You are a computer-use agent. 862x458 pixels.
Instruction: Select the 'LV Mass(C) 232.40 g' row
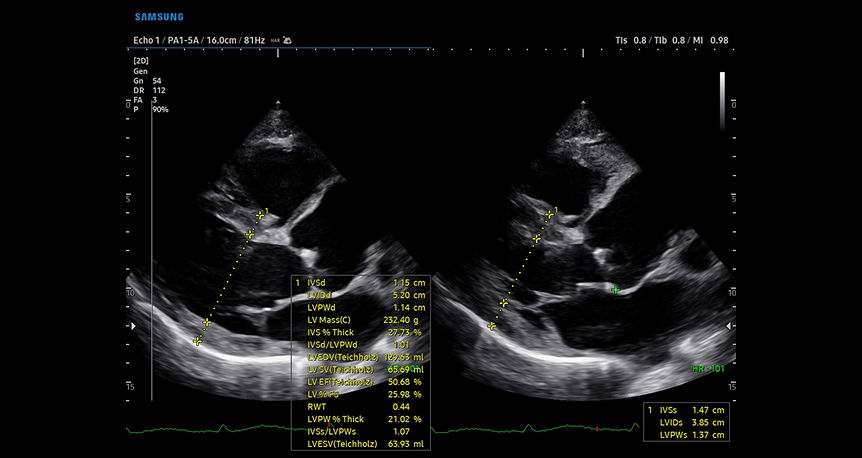tap(361, 320)
